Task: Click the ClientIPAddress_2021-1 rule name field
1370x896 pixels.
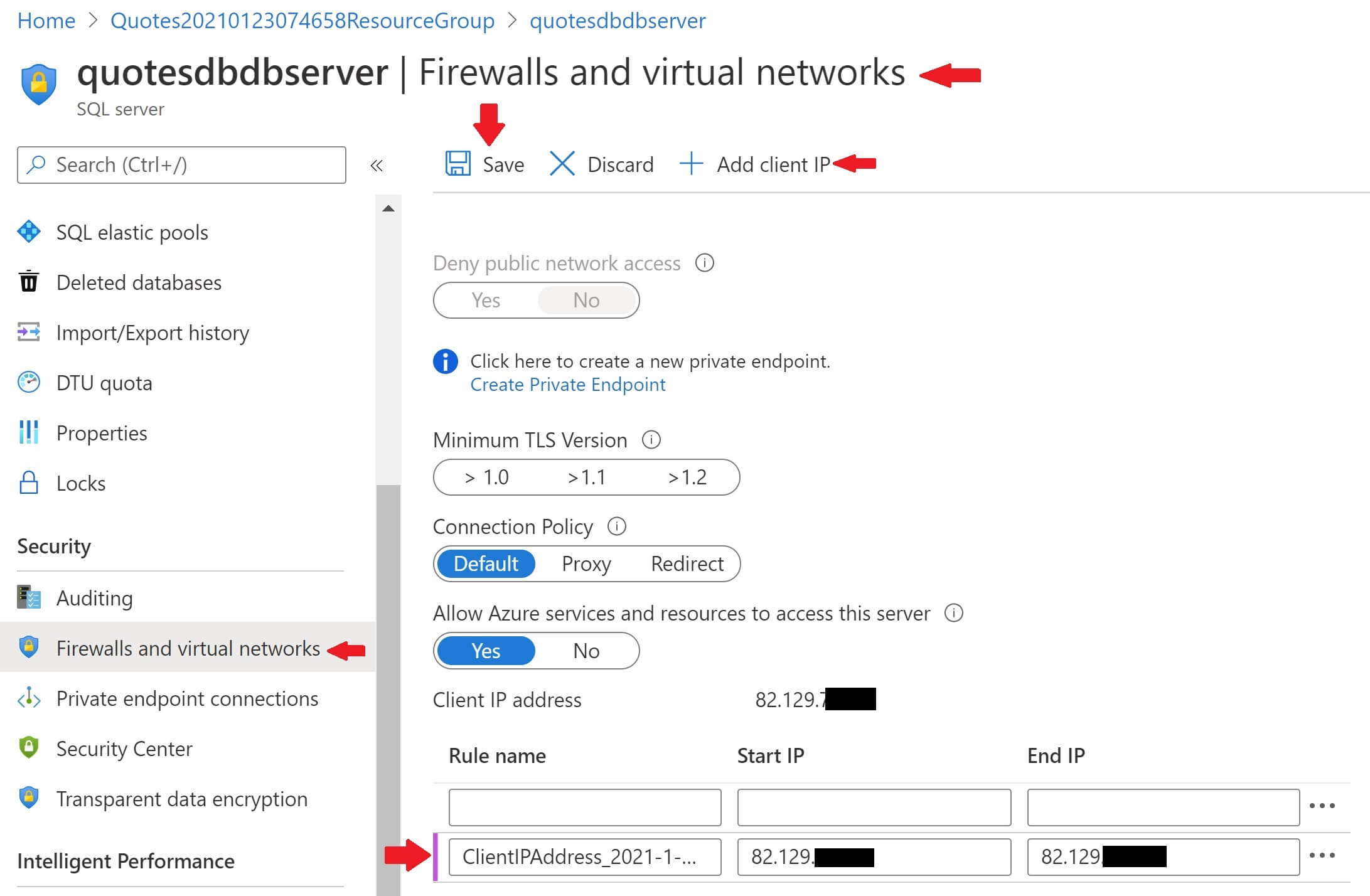Action: (x=585, y=856)
